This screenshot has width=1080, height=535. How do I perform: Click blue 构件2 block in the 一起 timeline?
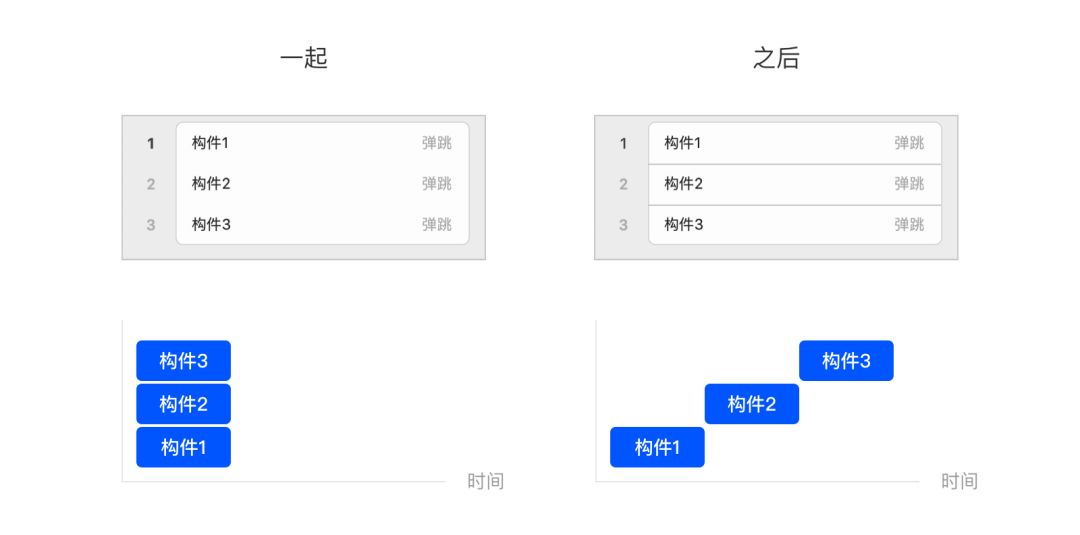[x=183, y=404]
